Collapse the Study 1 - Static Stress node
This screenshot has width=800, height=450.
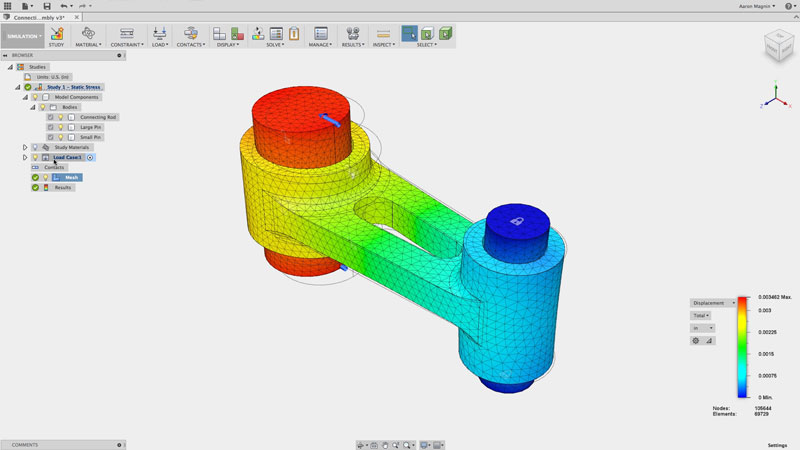[x=18, y=87]
